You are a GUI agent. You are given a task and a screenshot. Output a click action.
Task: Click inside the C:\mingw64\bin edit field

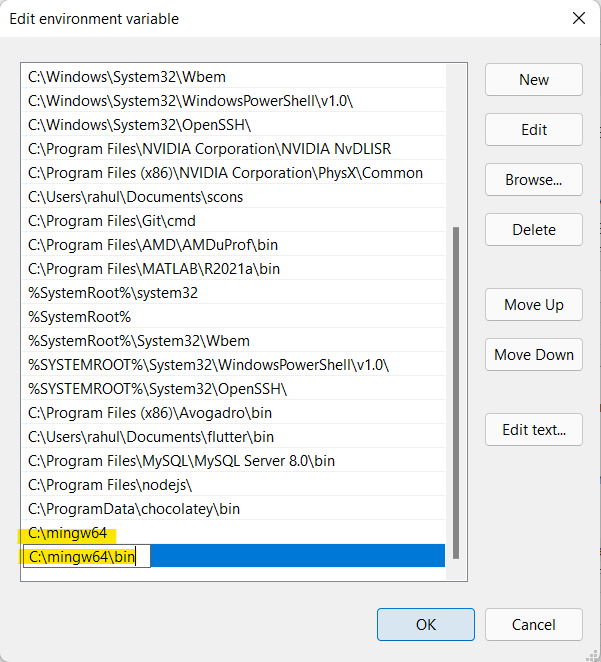[86, 557]
